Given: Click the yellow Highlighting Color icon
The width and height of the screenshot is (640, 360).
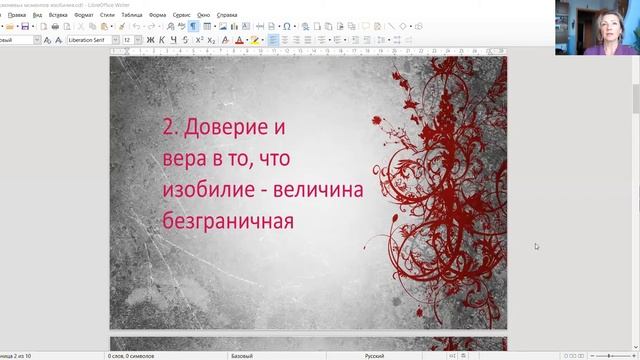Looking at the screenshot, I should click(255, 40).
